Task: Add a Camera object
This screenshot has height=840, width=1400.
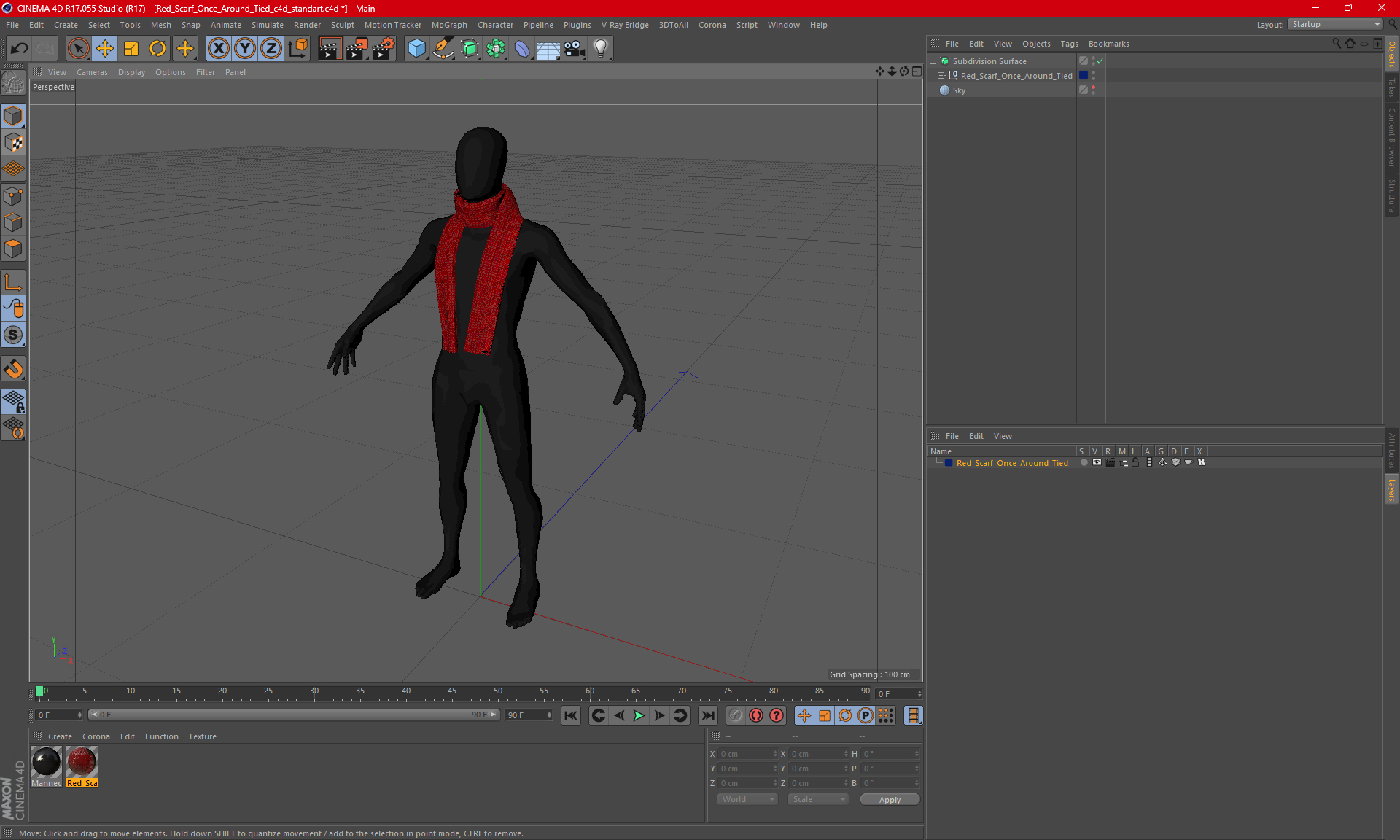Action: tap(575, 48)
